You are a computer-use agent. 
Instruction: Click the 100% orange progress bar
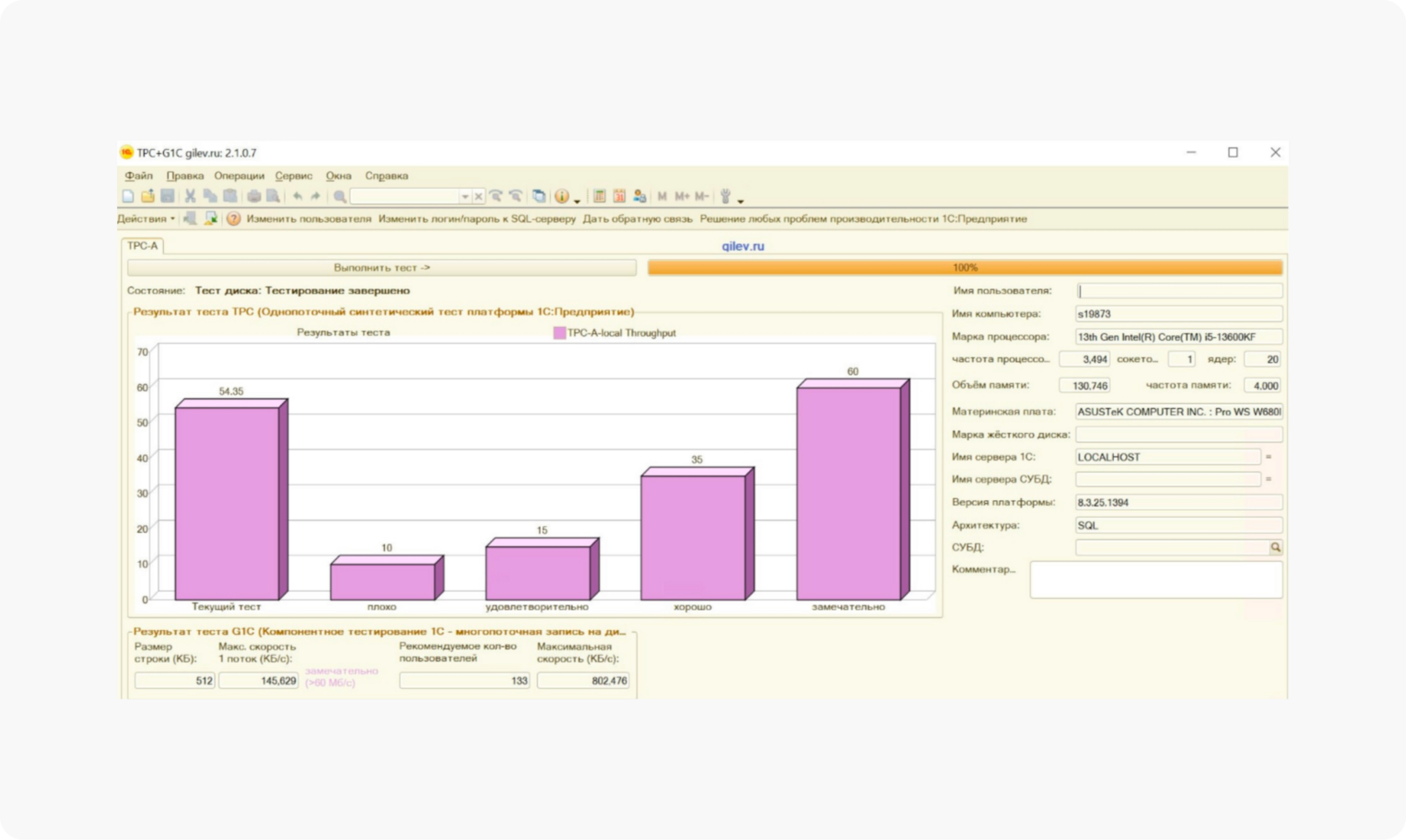click(965, 268)
